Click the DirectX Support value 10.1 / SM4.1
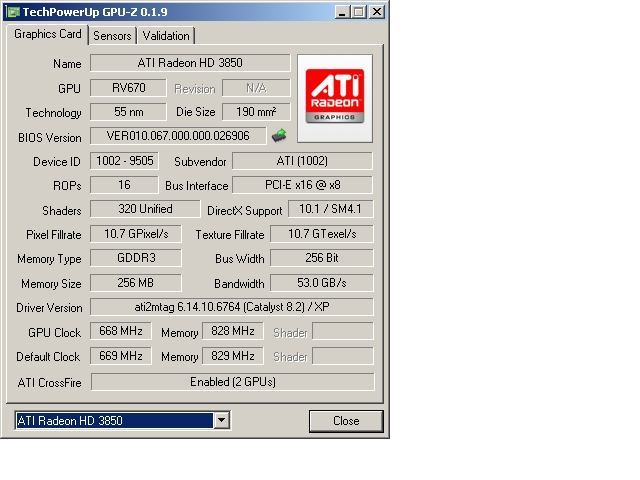The height and width of the screenshot is (480, 640). [331, 209]
